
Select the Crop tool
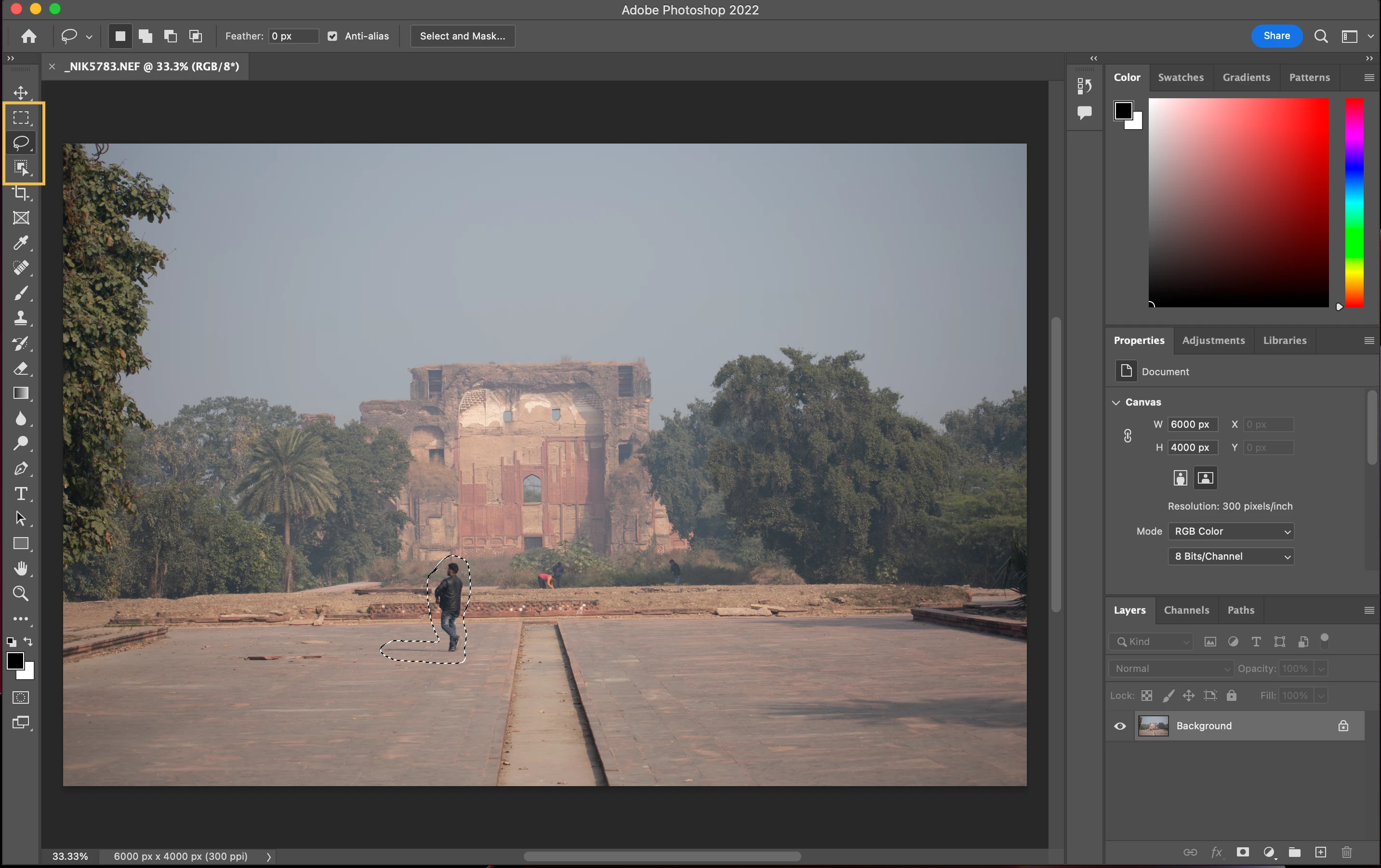[21, 193]
